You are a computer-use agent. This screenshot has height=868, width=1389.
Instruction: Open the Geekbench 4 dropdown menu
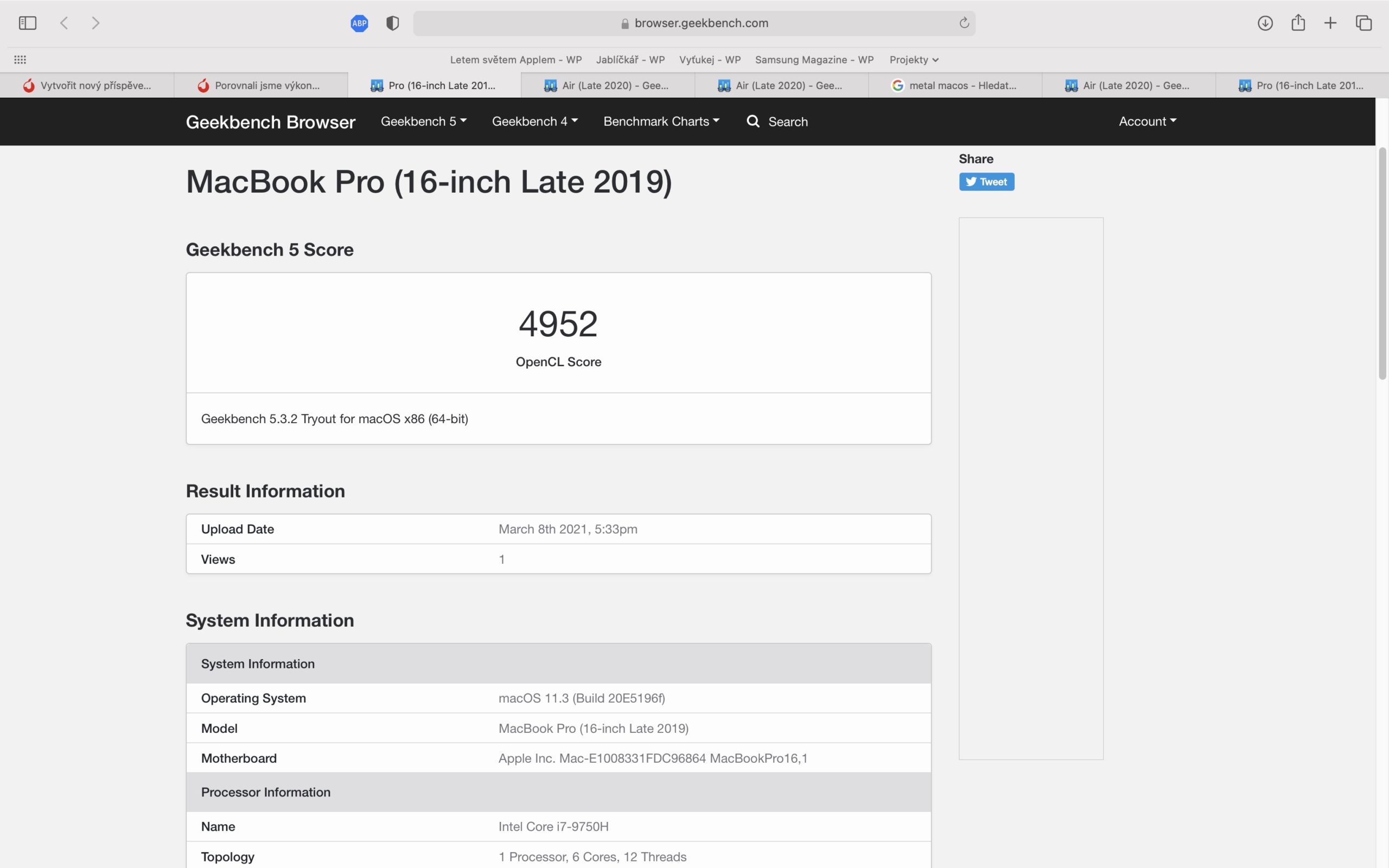click(x=535, y=121)
